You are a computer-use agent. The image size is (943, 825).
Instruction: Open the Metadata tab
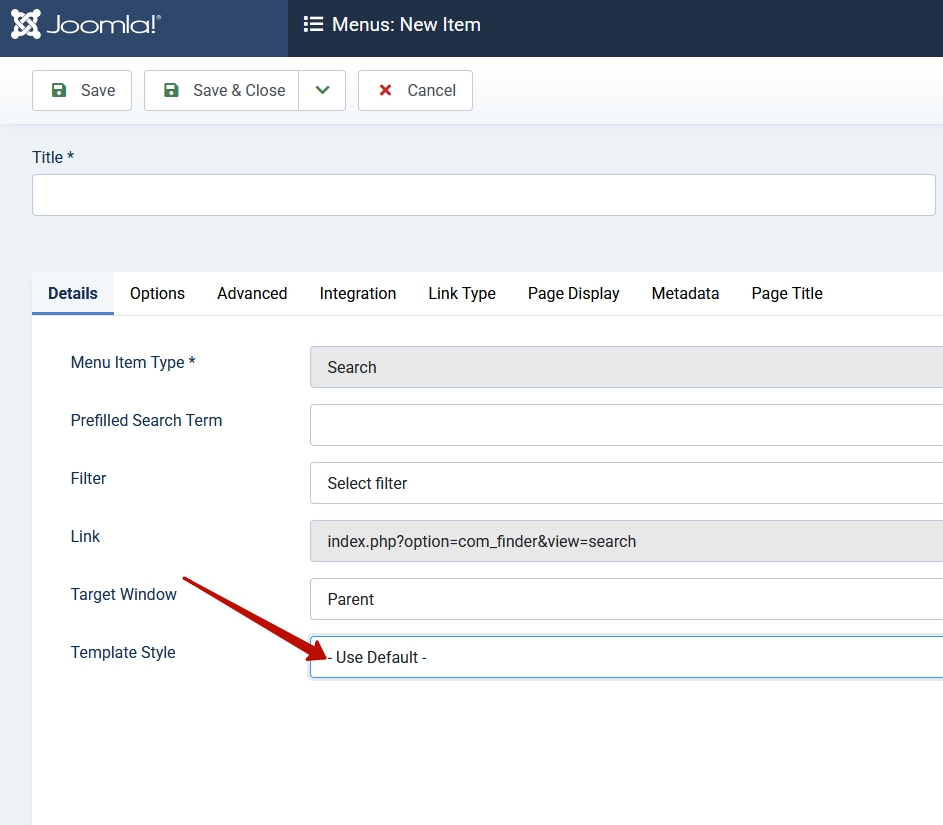pyautogui.click(x=685, y=293)
